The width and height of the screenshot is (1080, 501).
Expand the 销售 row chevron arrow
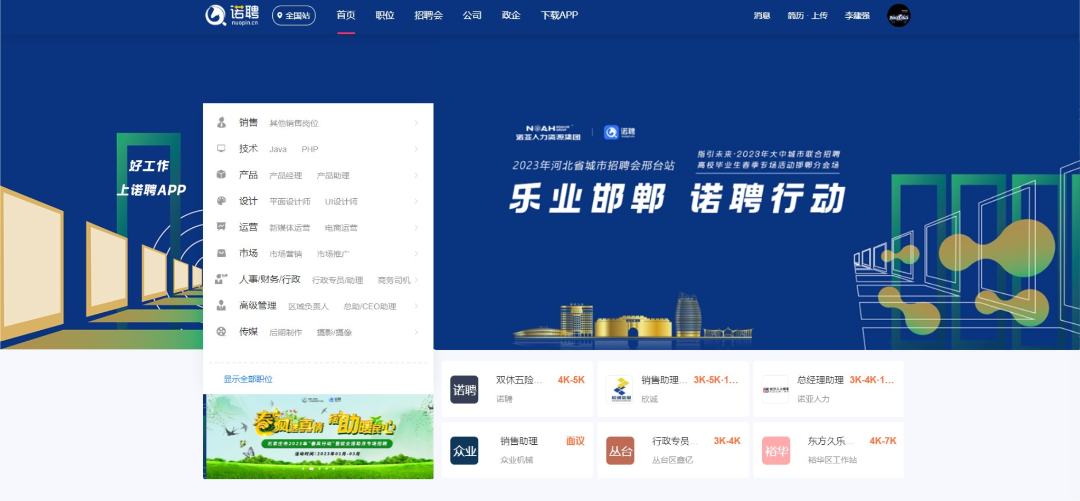coord(416,123)
